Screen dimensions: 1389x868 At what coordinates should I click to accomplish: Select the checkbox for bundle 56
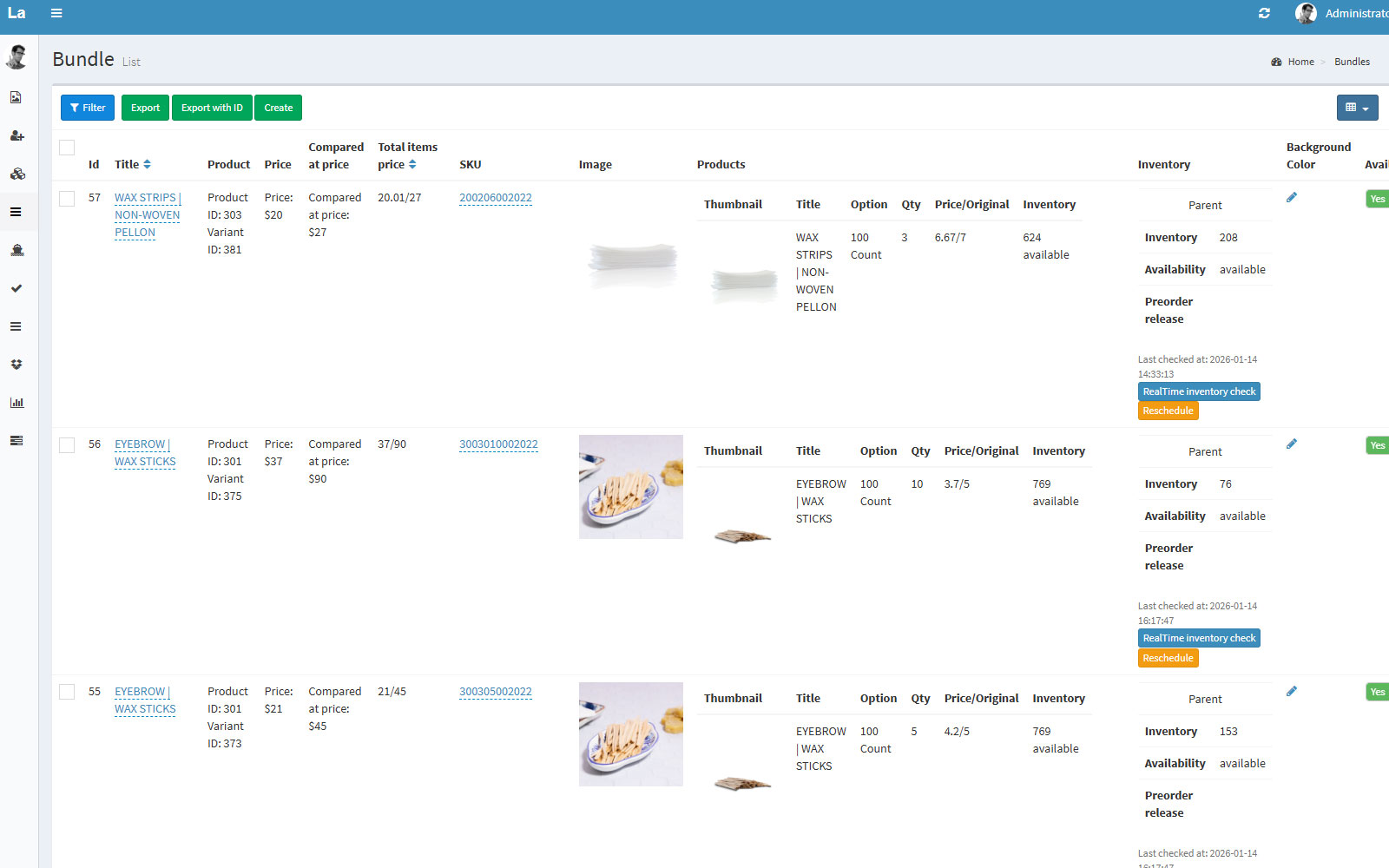click(x=67, y=445)
